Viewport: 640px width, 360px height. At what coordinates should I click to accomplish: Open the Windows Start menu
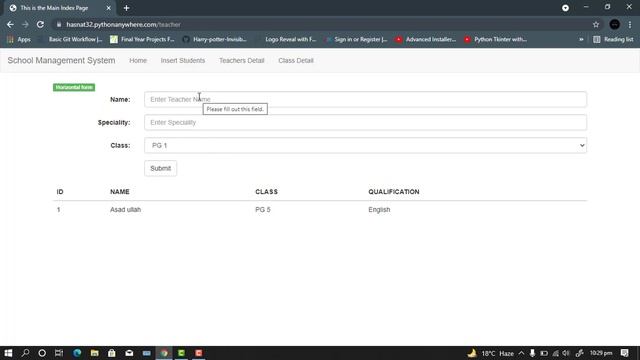(8, 353)
